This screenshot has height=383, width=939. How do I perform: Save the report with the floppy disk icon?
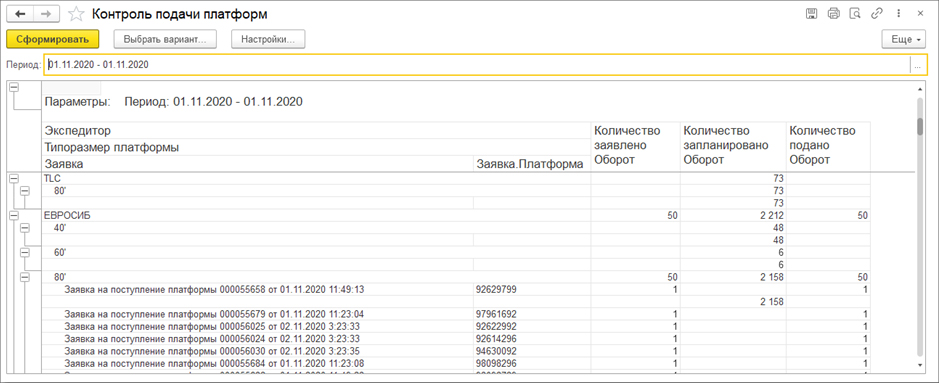point(811,13)
